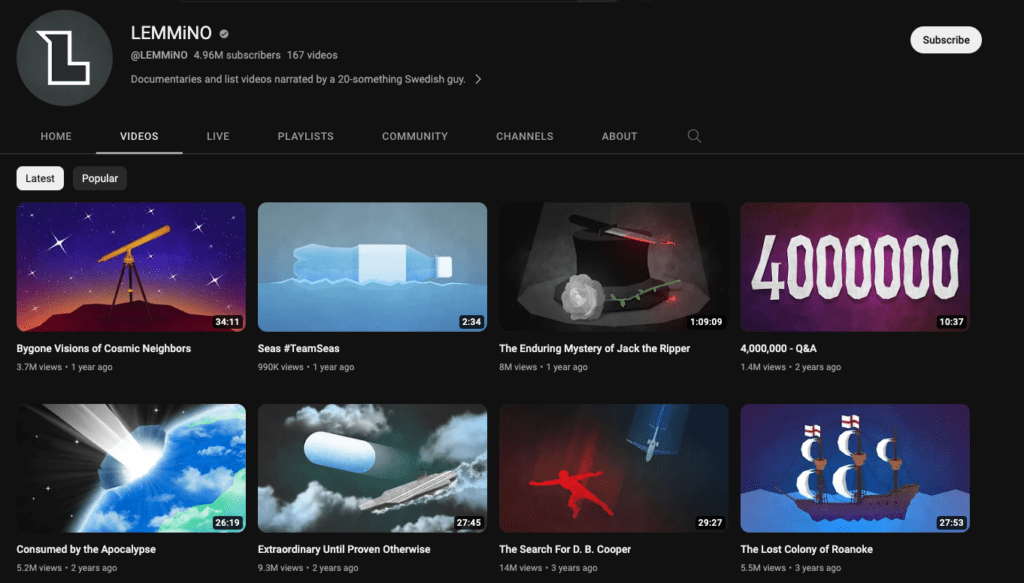Click title The Enduring Mystery of Jack the Ripper

click(x=594, y=349)
